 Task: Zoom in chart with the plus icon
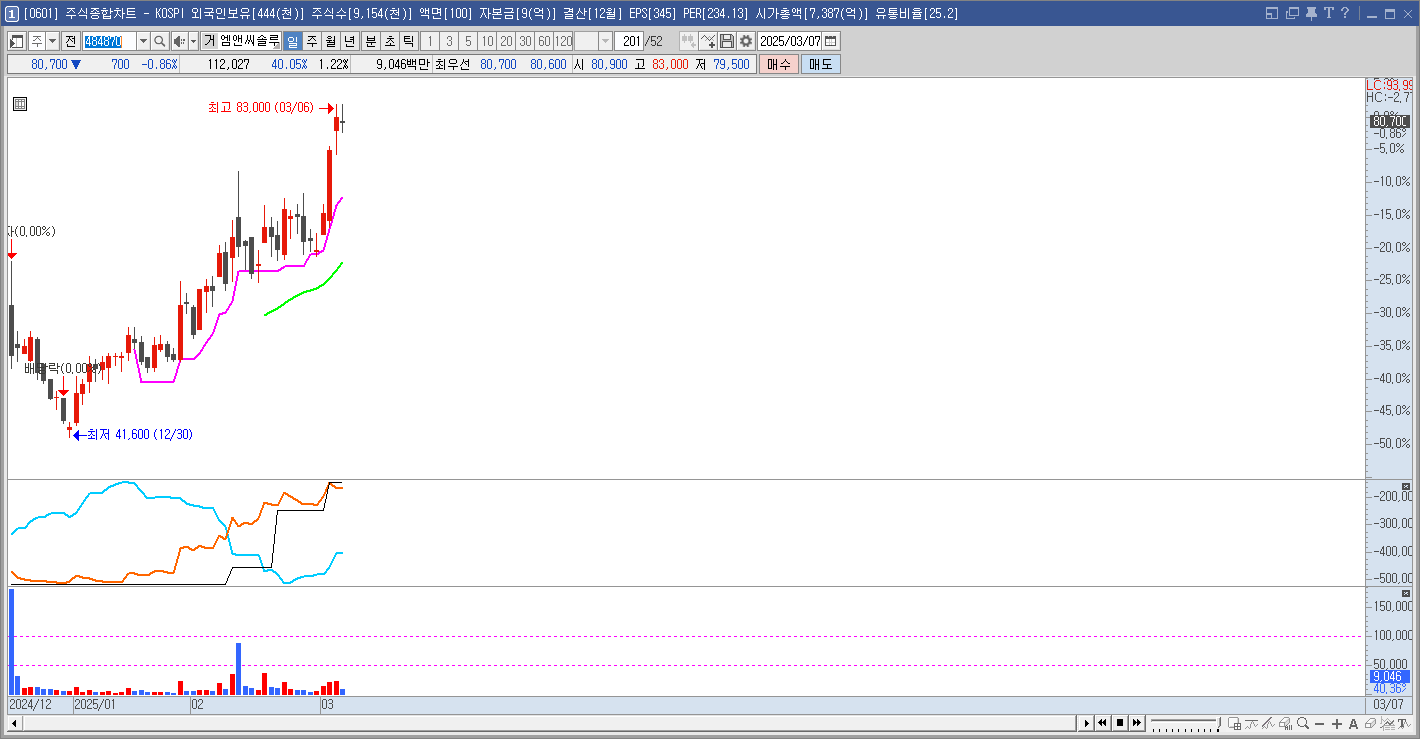tap(1337, 723)
